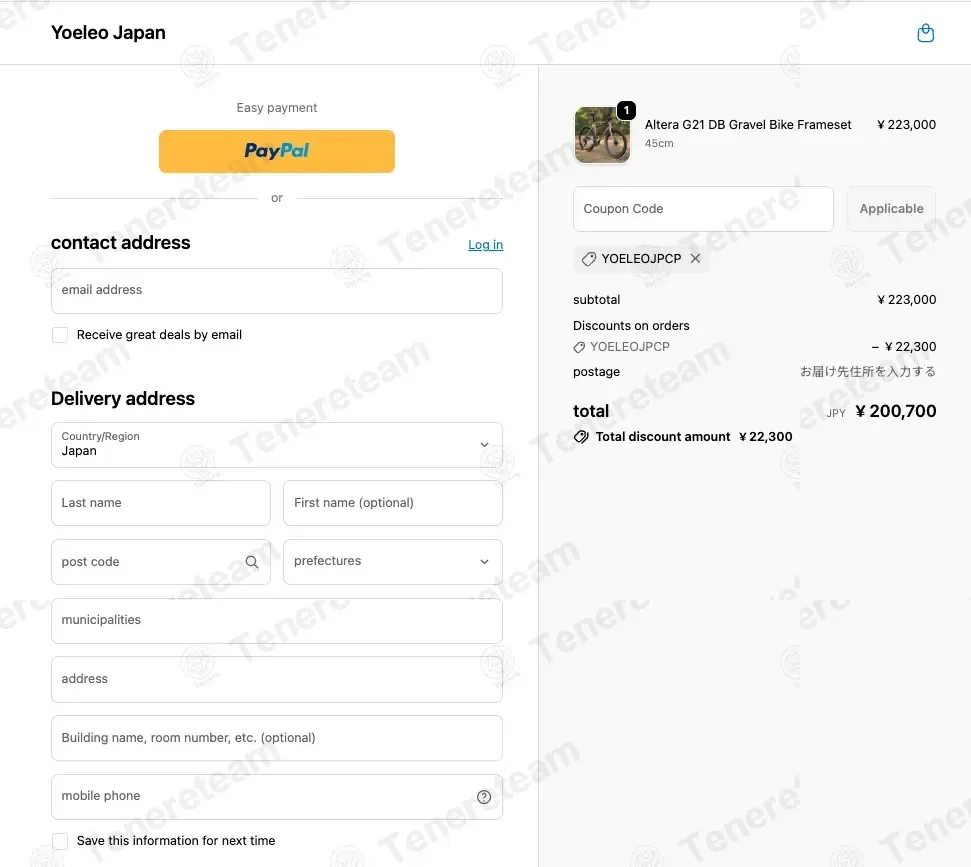Click the Last name input field

[161, 503]
